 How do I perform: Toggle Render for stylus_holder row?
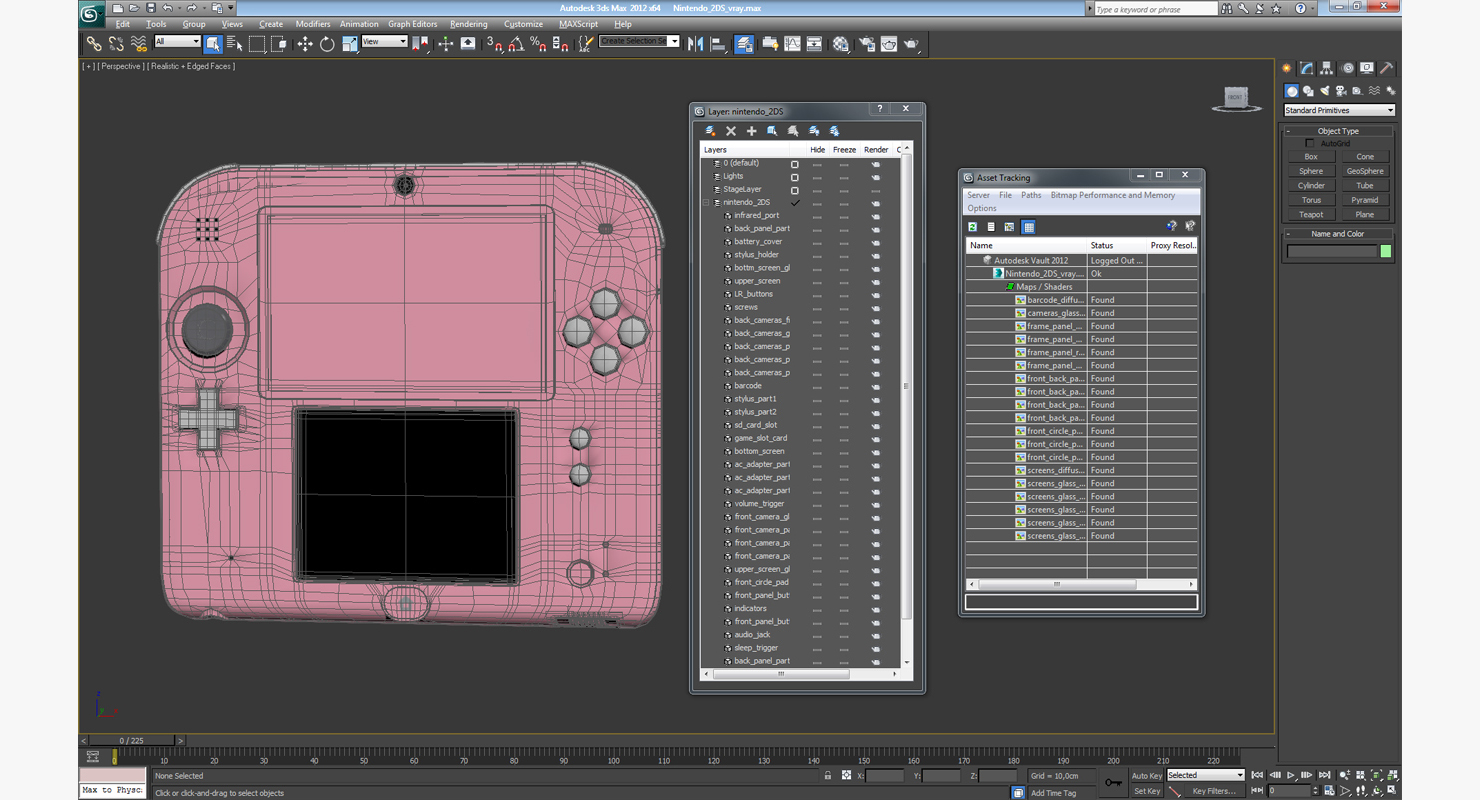(875, 255)
